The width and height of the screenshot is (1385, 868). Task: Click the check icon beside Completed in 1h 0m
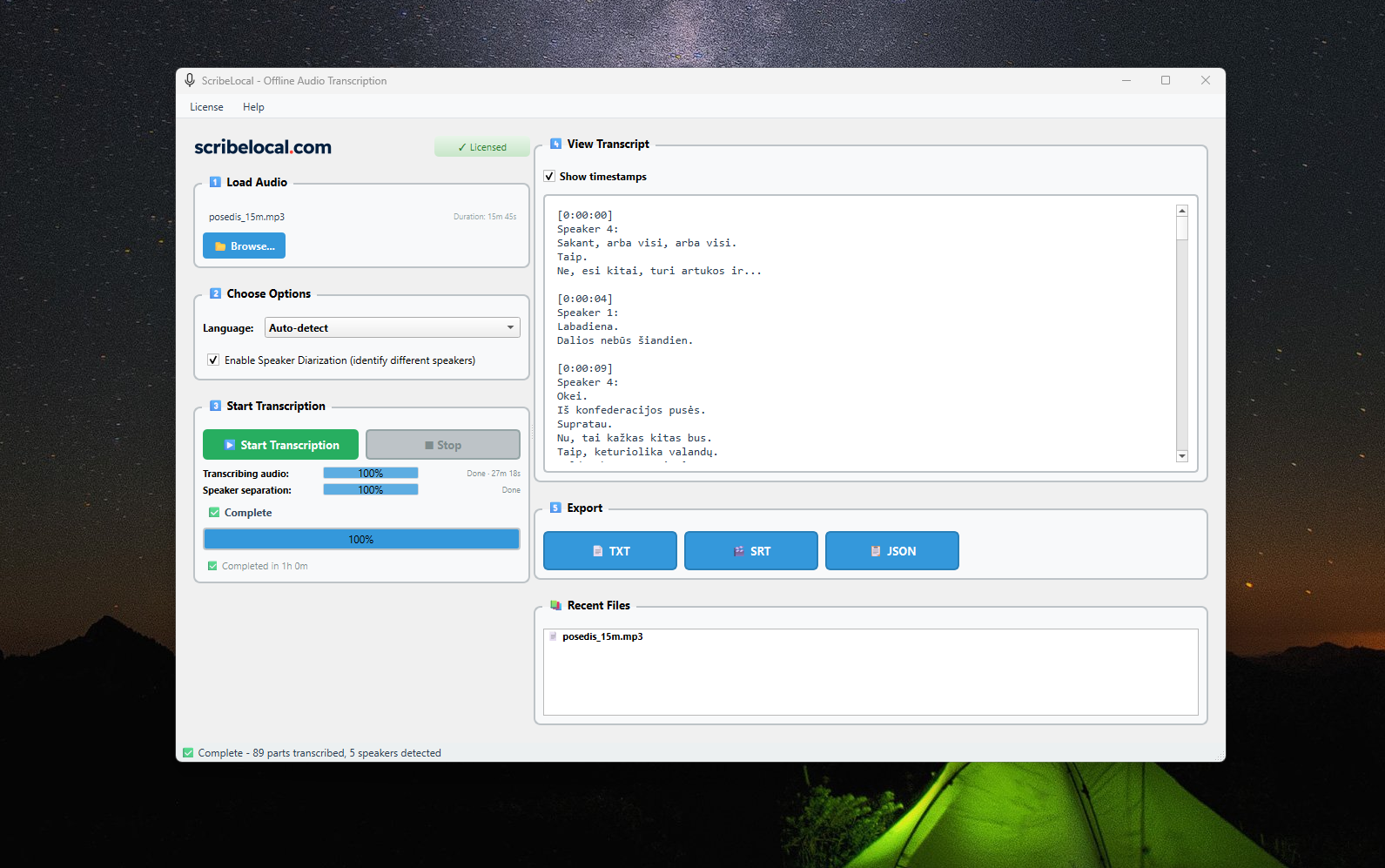212,566
